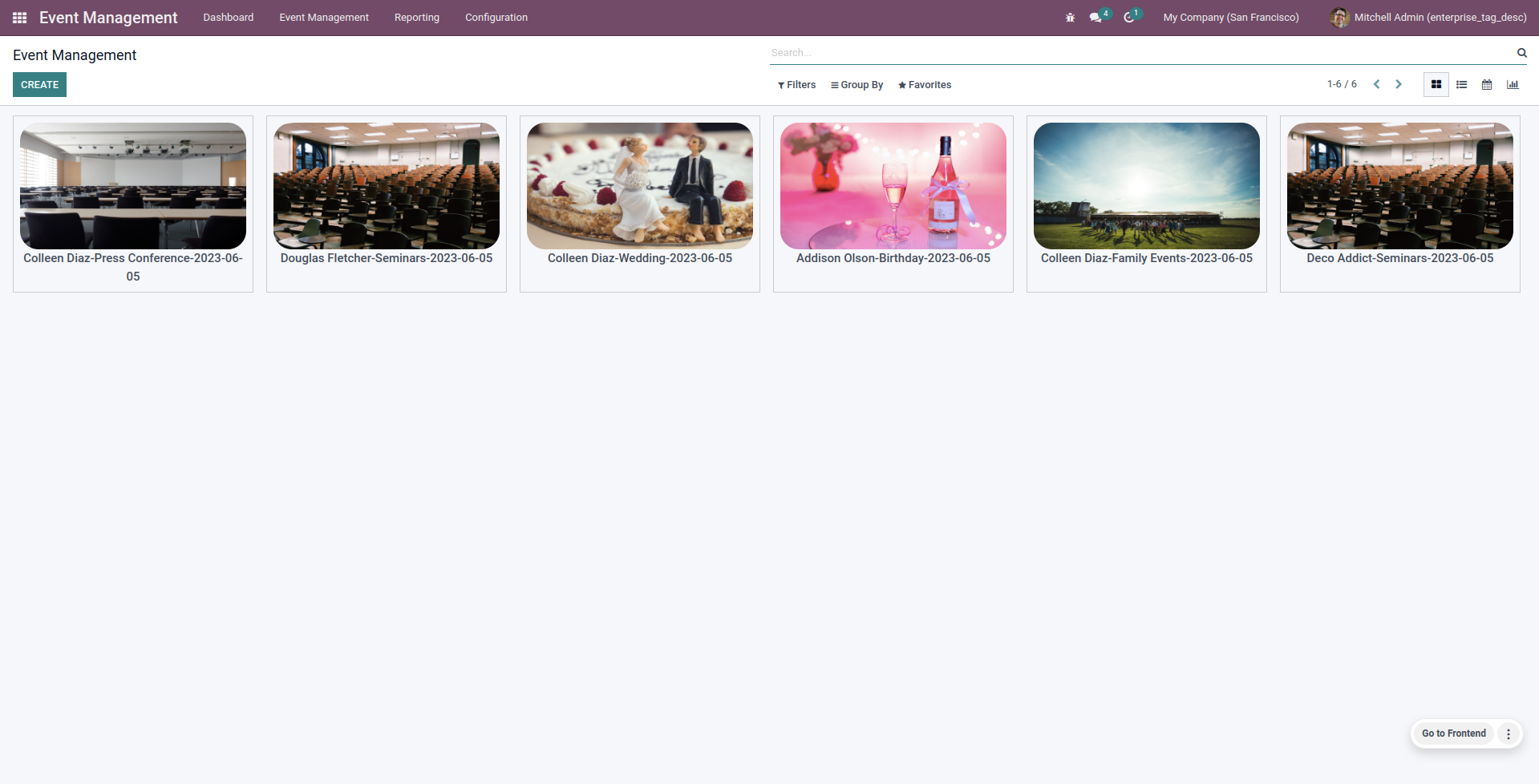Expand the Favorites dropdown
This screenshot has height=784, width=1539.
tap(925, 85)
